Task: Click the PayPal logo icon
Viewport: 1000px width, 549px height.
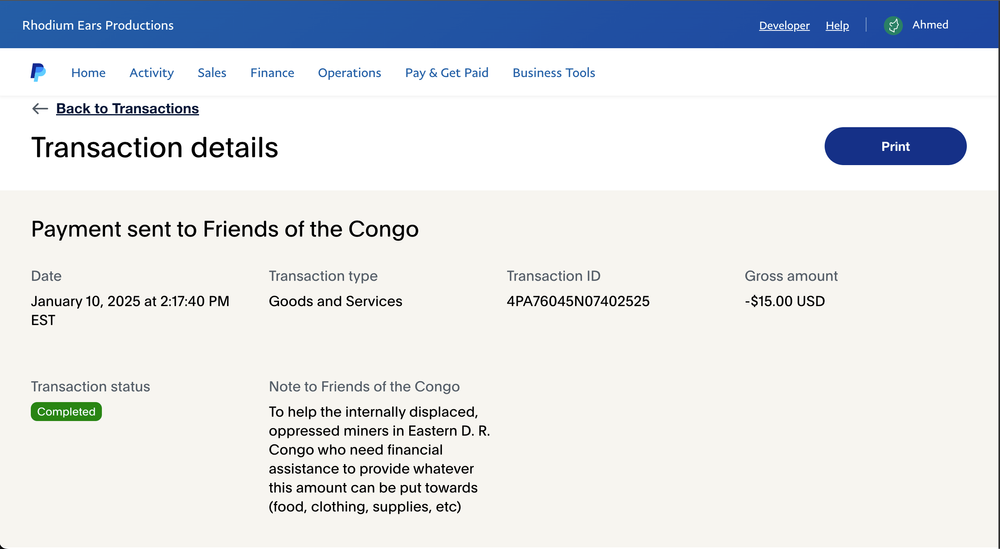Action: [x=38, y=72]
